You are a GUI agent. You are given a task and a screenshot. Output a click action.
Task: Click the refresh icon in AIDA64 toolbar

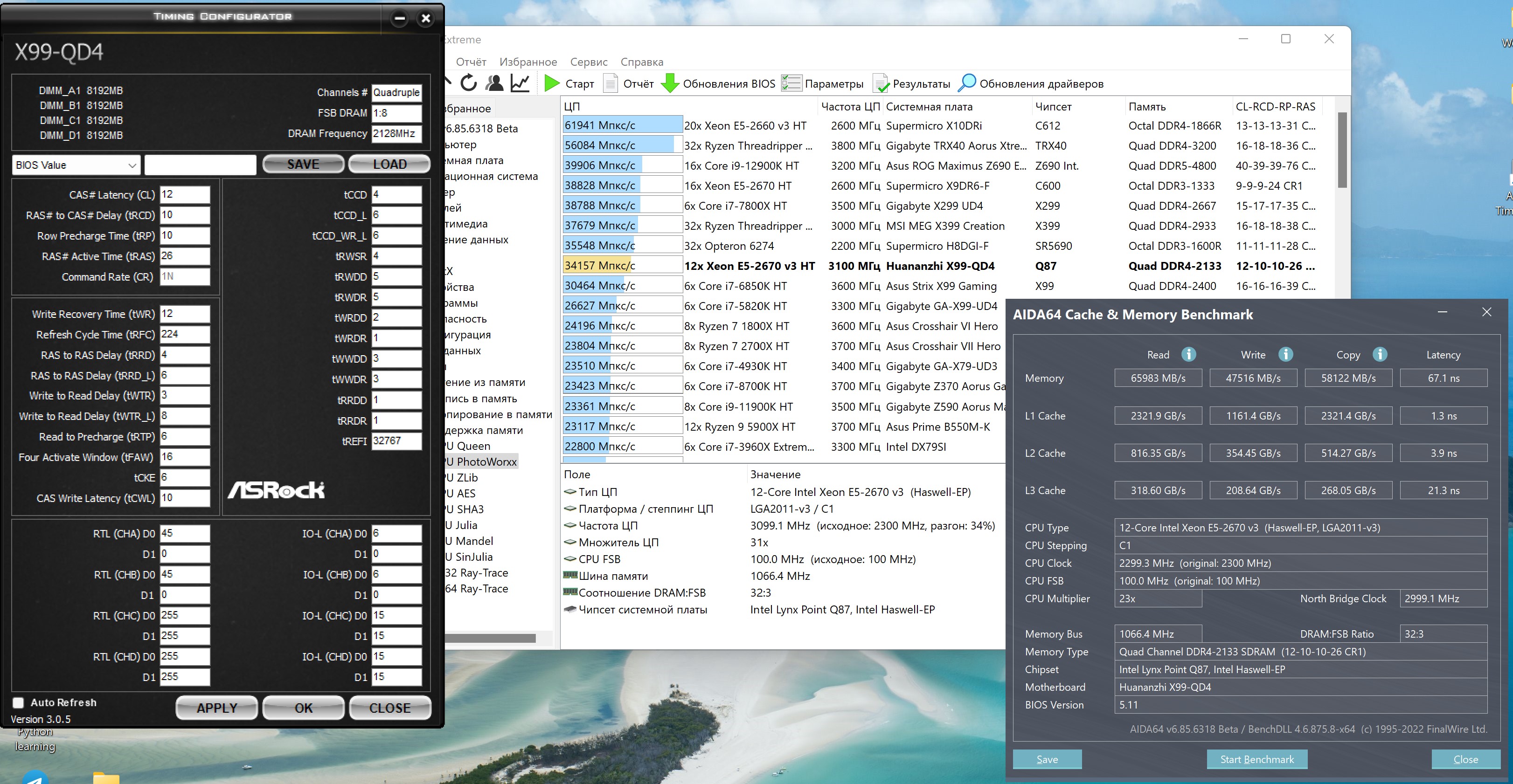pos(468,83)
